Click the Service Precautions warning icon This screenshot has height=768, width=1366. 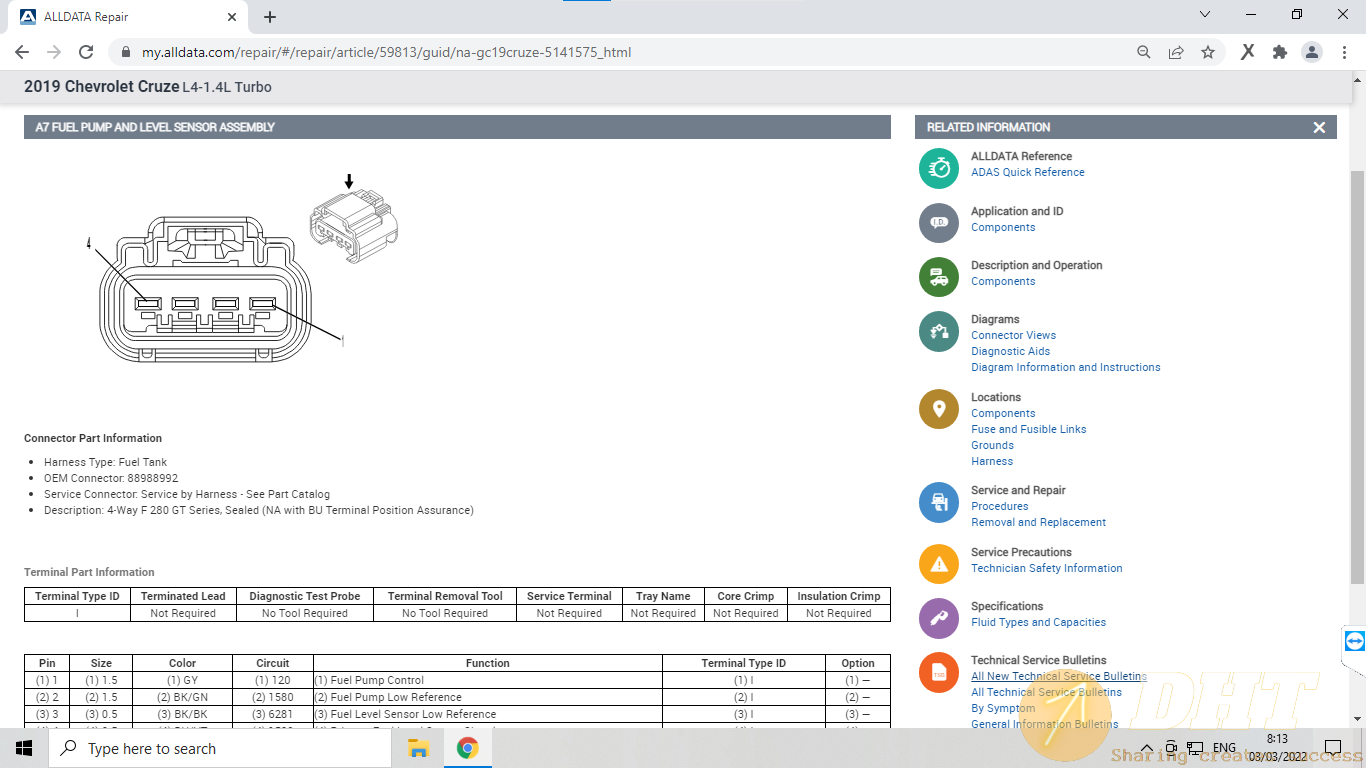pos(939,564)
